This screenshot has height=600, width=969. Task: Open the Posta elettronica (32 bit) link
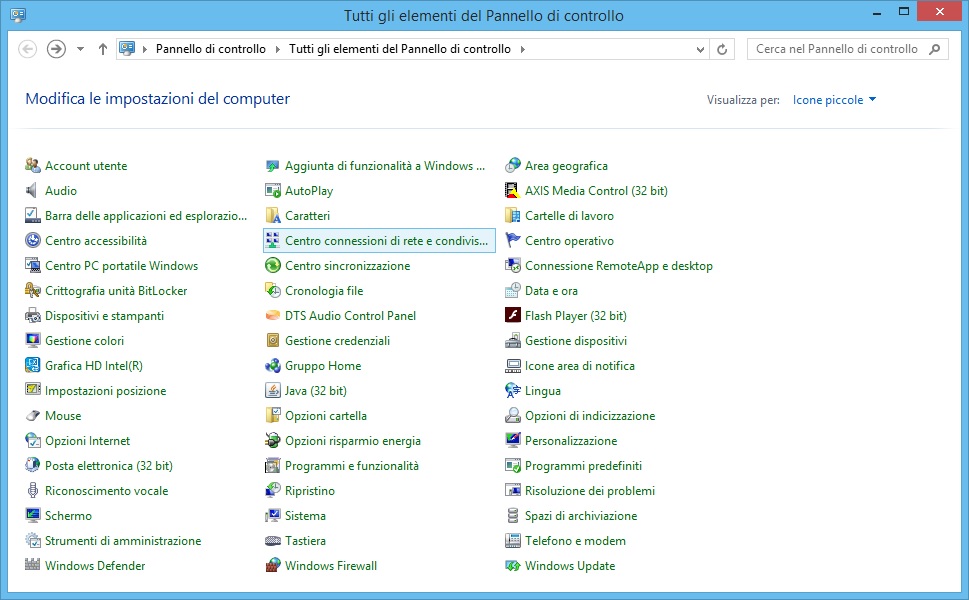click(109, 466)
